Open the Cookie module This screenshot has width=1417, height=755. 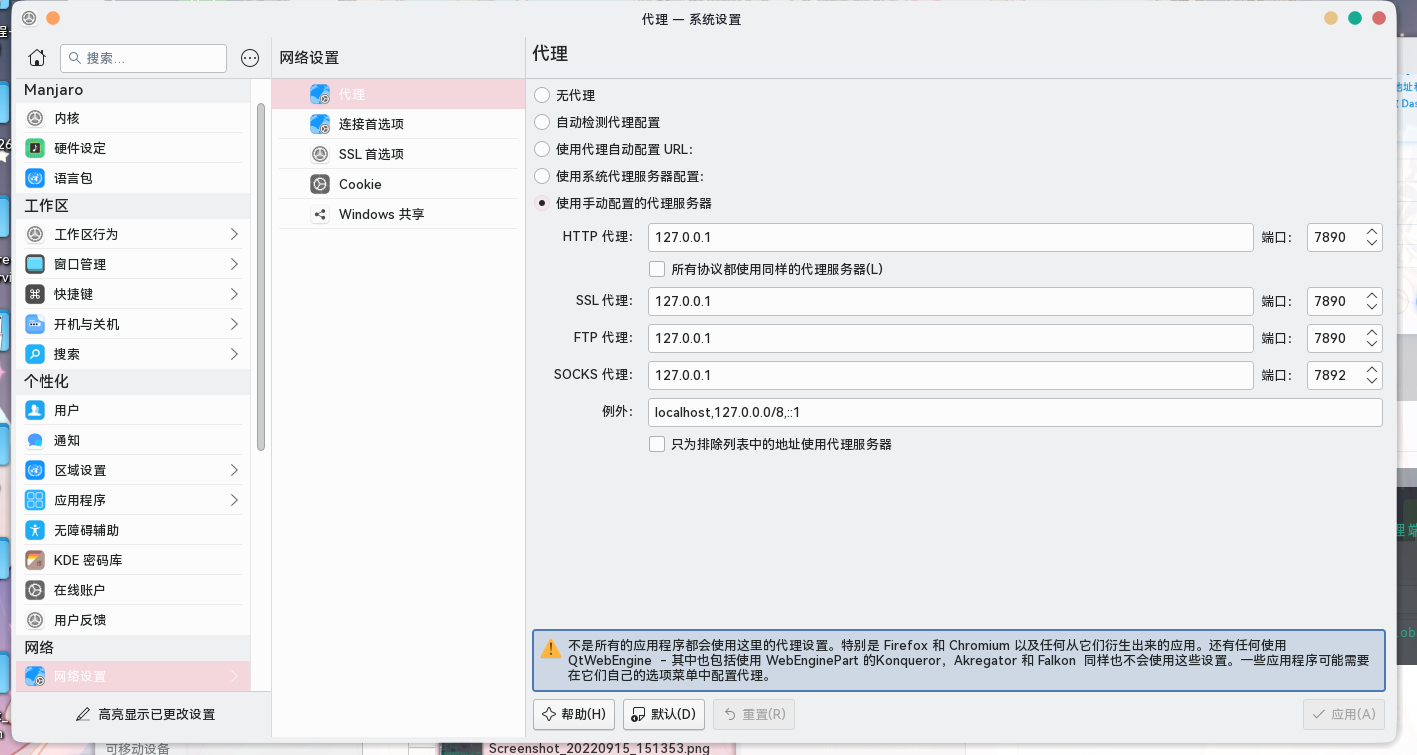coord(399,184)
